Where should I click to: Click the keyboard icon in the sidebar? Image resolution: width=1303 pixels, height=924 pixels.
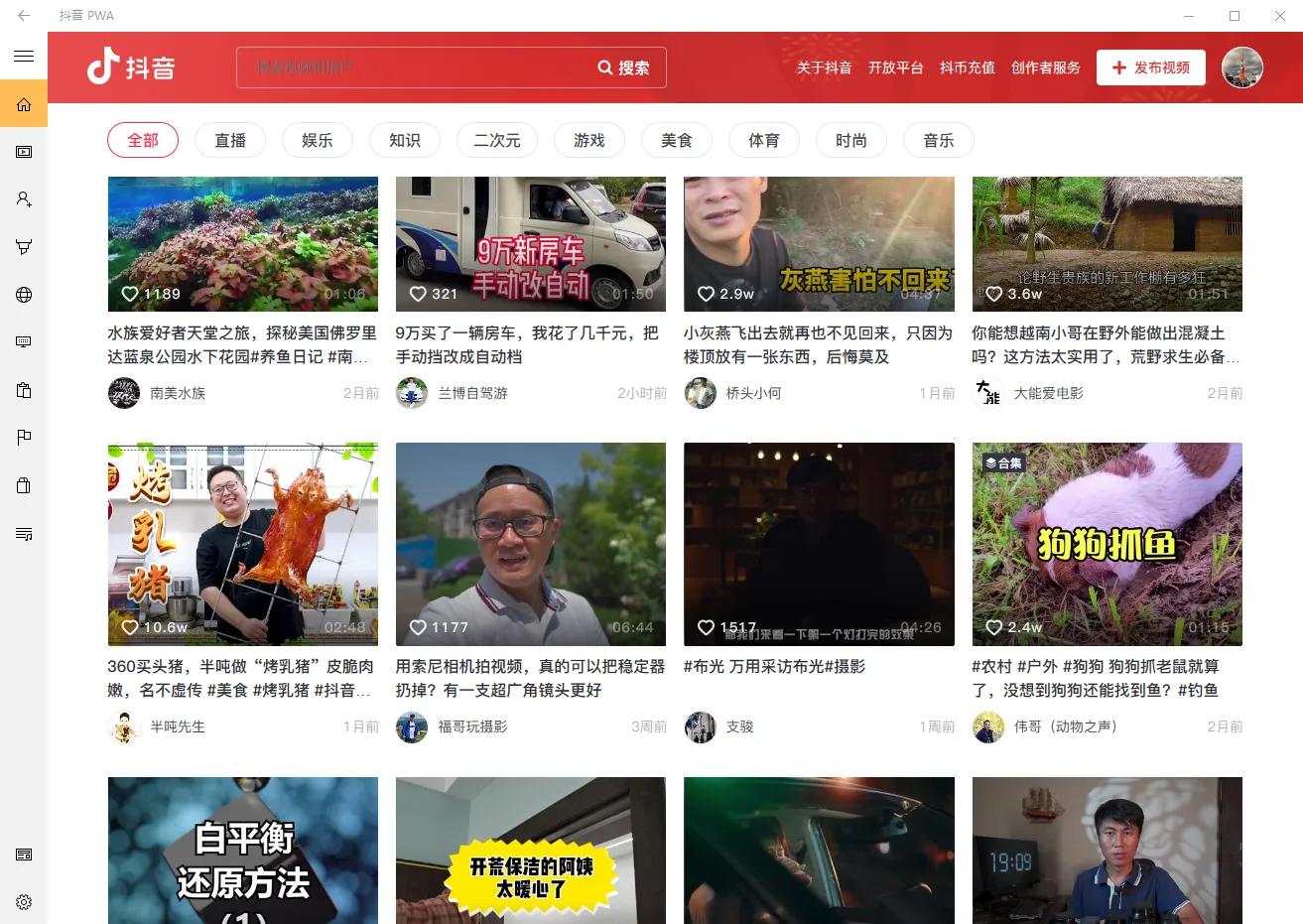coord(23,341)
